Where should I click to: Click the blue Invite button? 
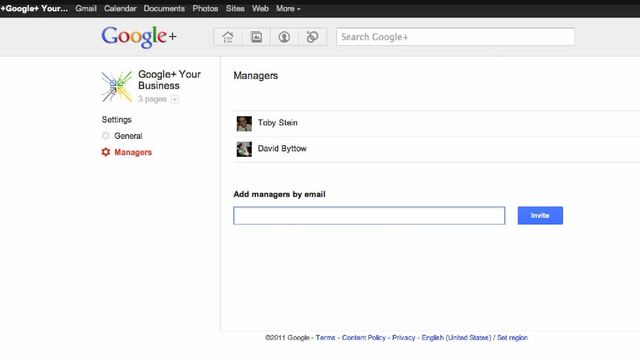click(x=540, y=215)
